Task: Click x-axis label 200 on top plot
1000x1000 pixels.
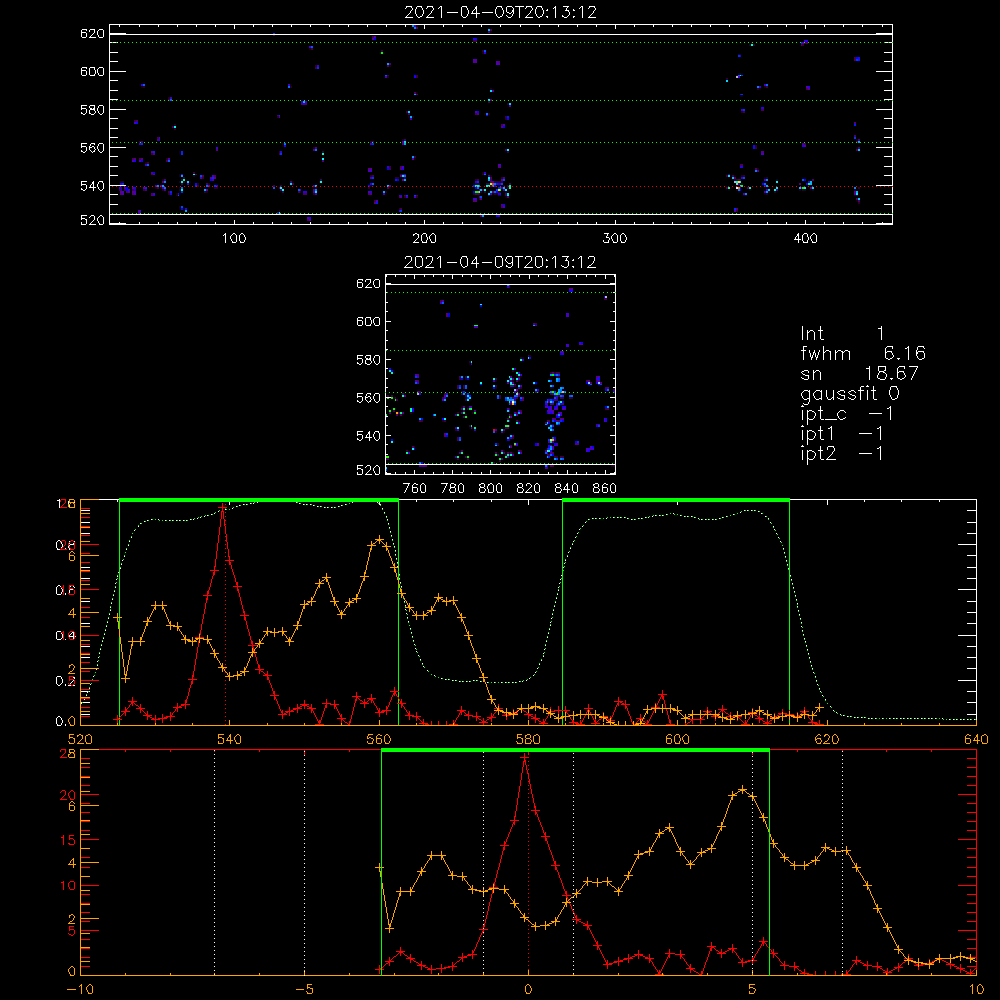Action: point(424,239)
